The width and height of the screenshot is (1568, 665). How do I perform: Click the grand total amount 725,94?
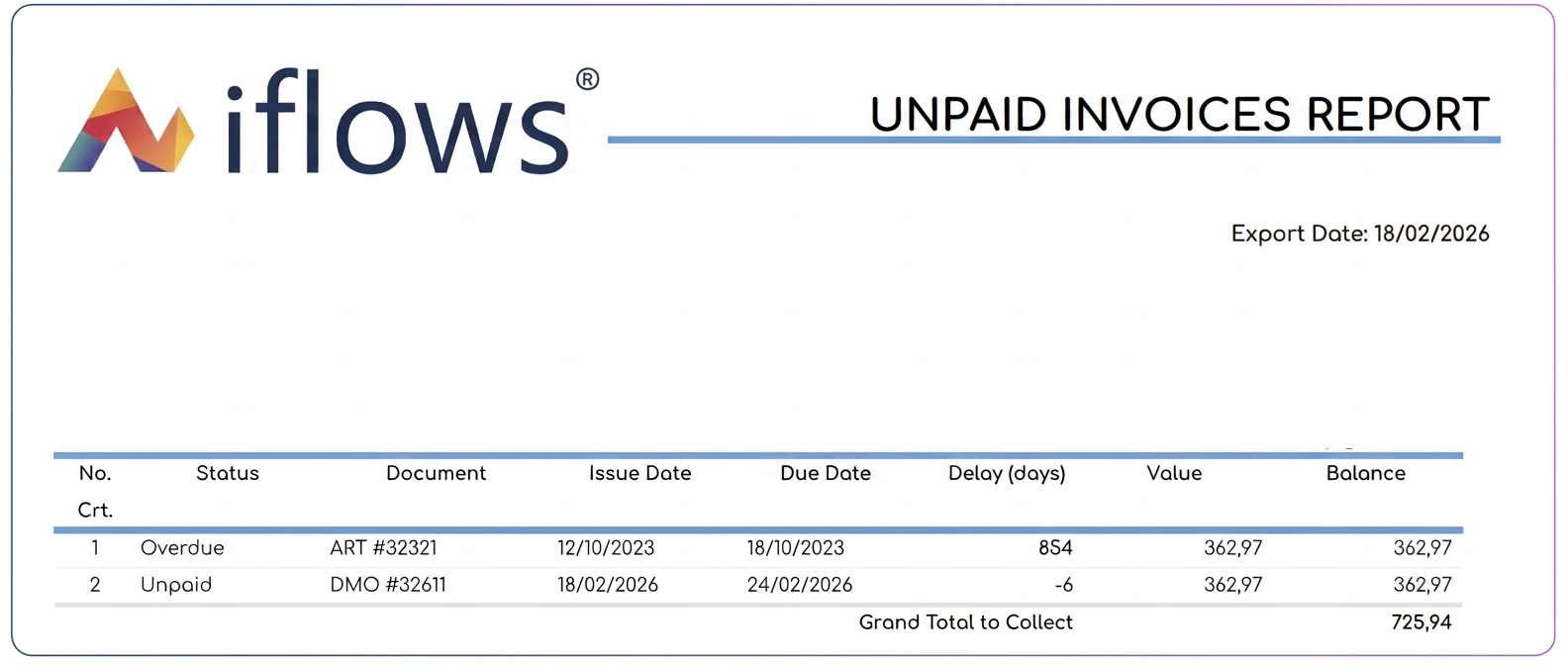[1421, 622]
